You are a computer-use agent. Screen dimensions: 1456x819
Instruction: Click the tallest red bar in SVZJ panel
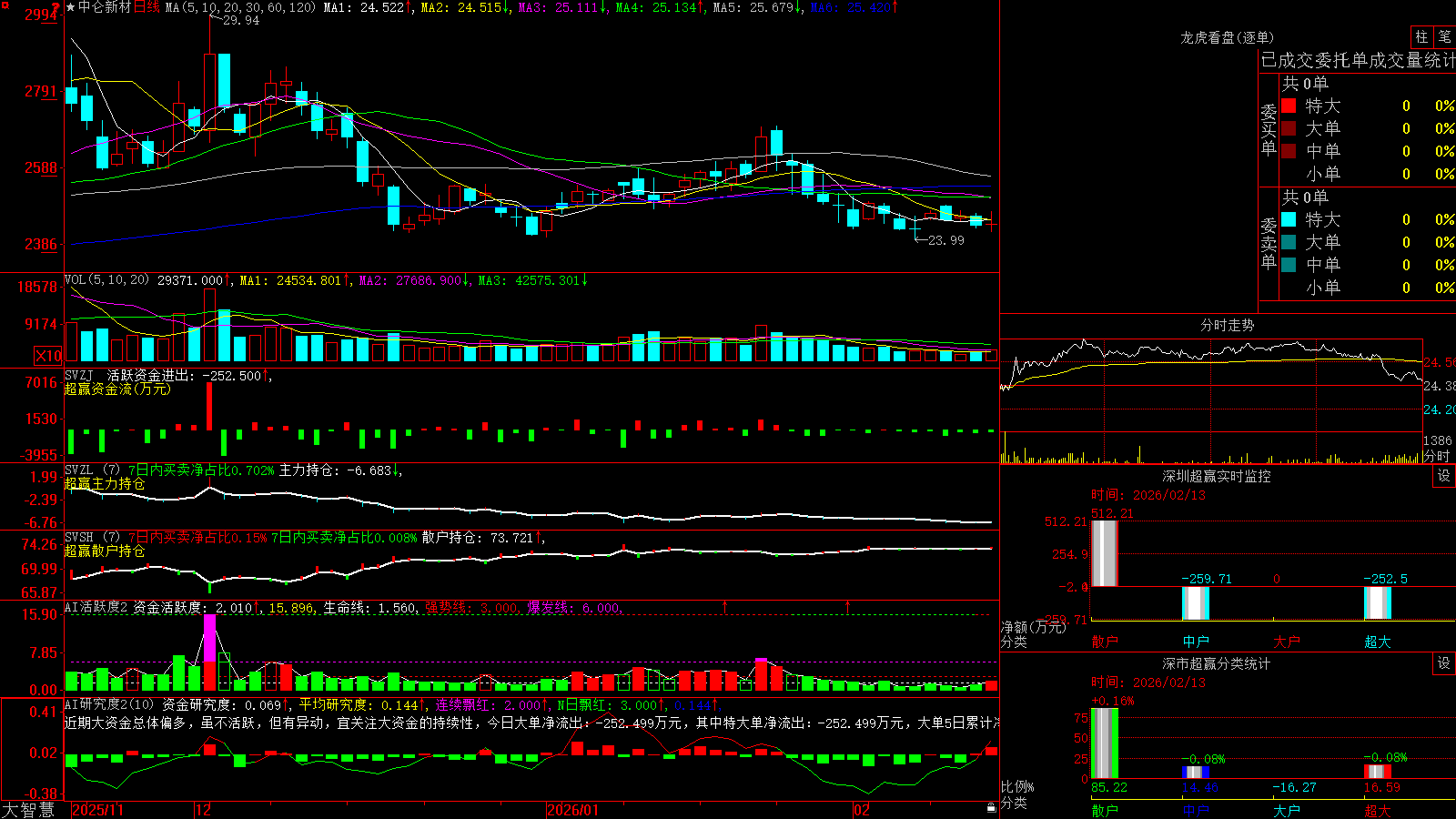click(210, 406)
